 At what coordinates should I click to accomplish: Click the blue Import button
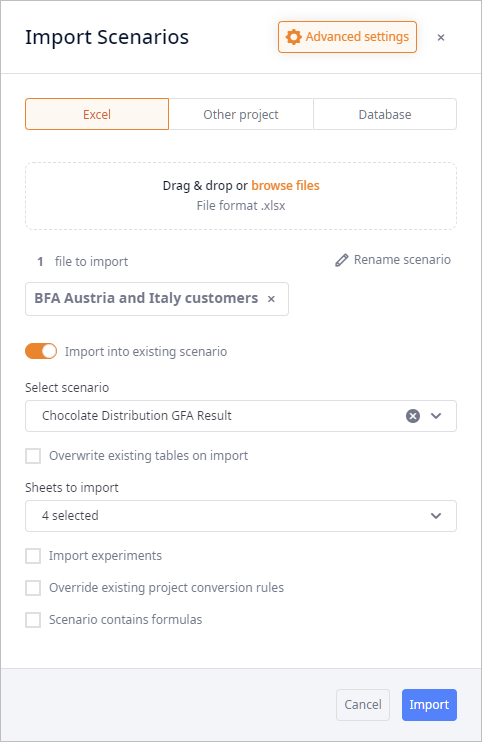(429, 705)
